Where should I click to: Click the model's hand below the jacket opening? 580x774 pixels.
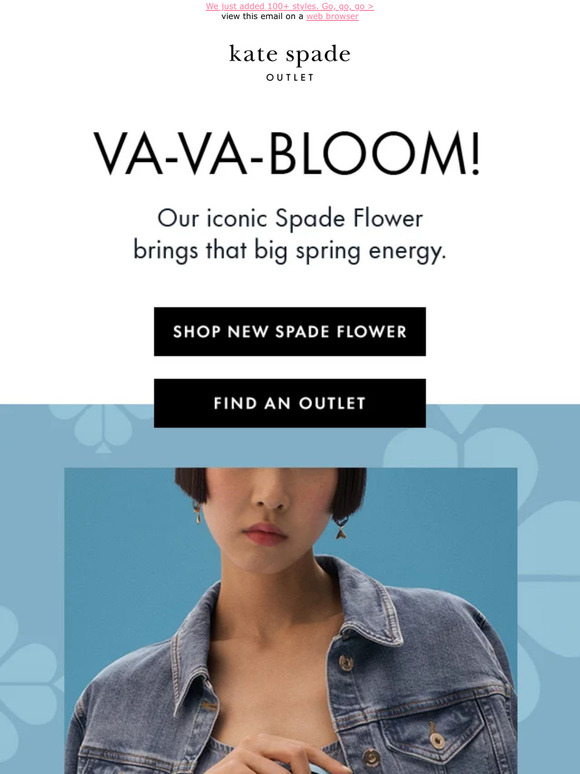coord(276,753)
